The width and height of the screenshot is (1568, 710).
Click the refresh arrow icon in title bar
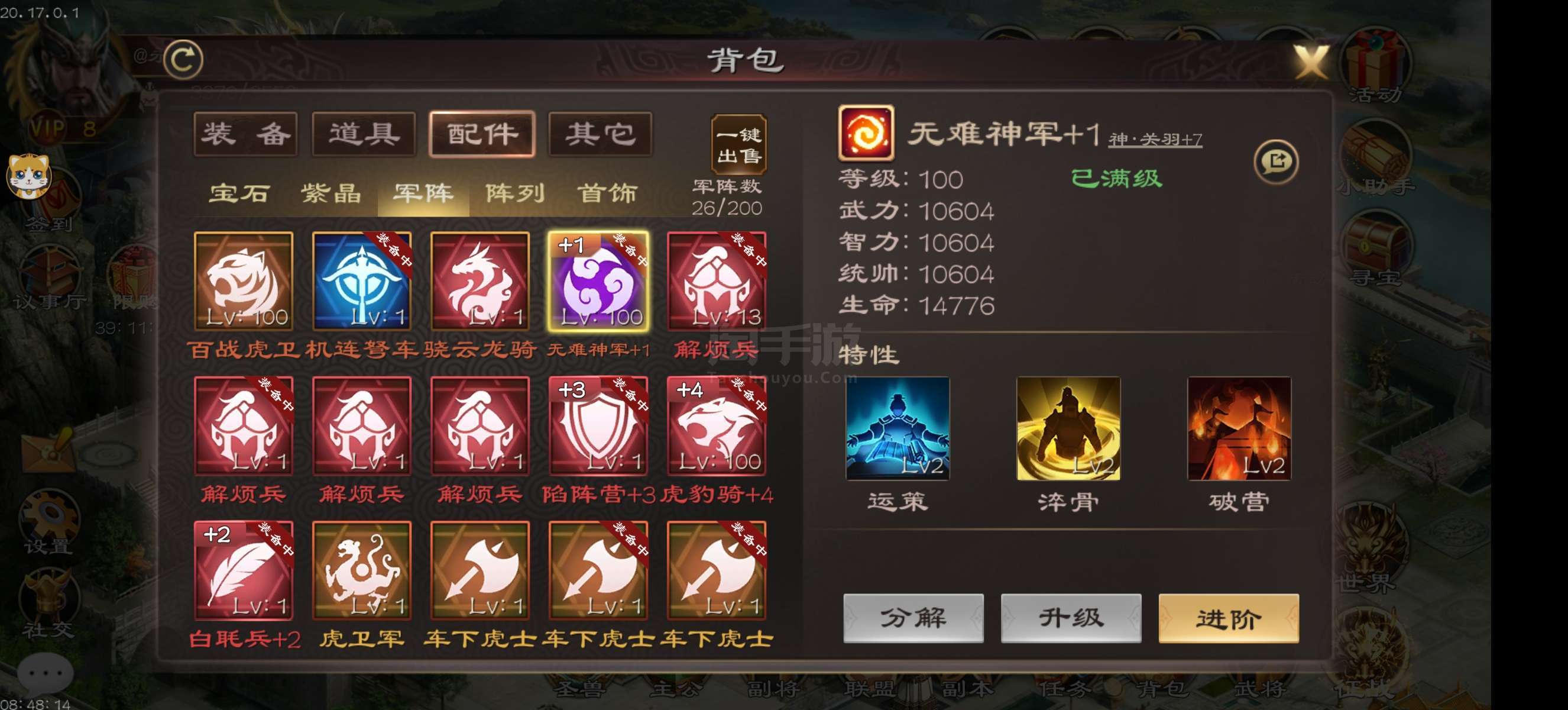tap(183, 59)
